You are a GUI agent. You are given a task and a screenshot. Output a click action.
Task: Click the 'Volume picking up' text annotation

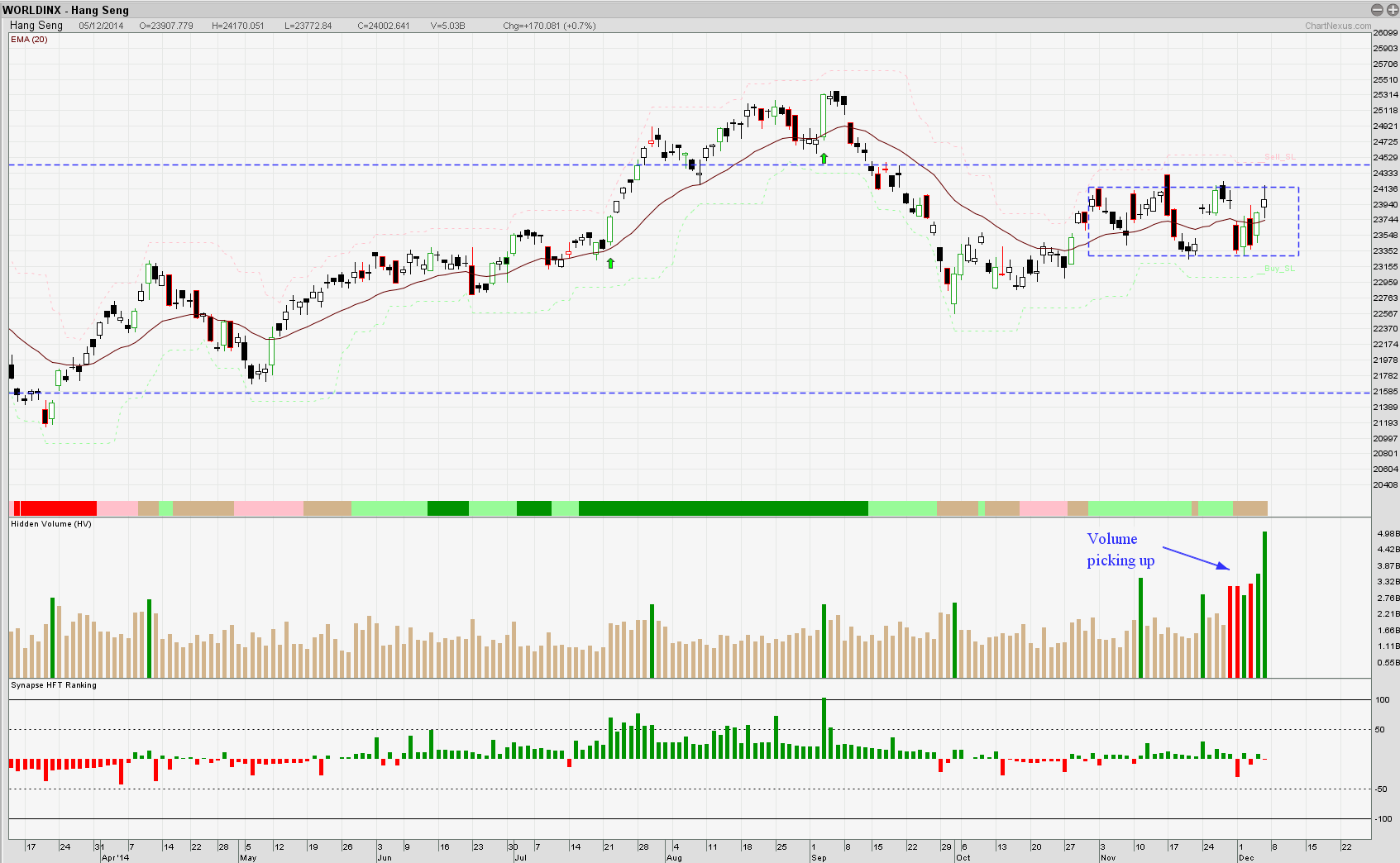coord(1120,550)
